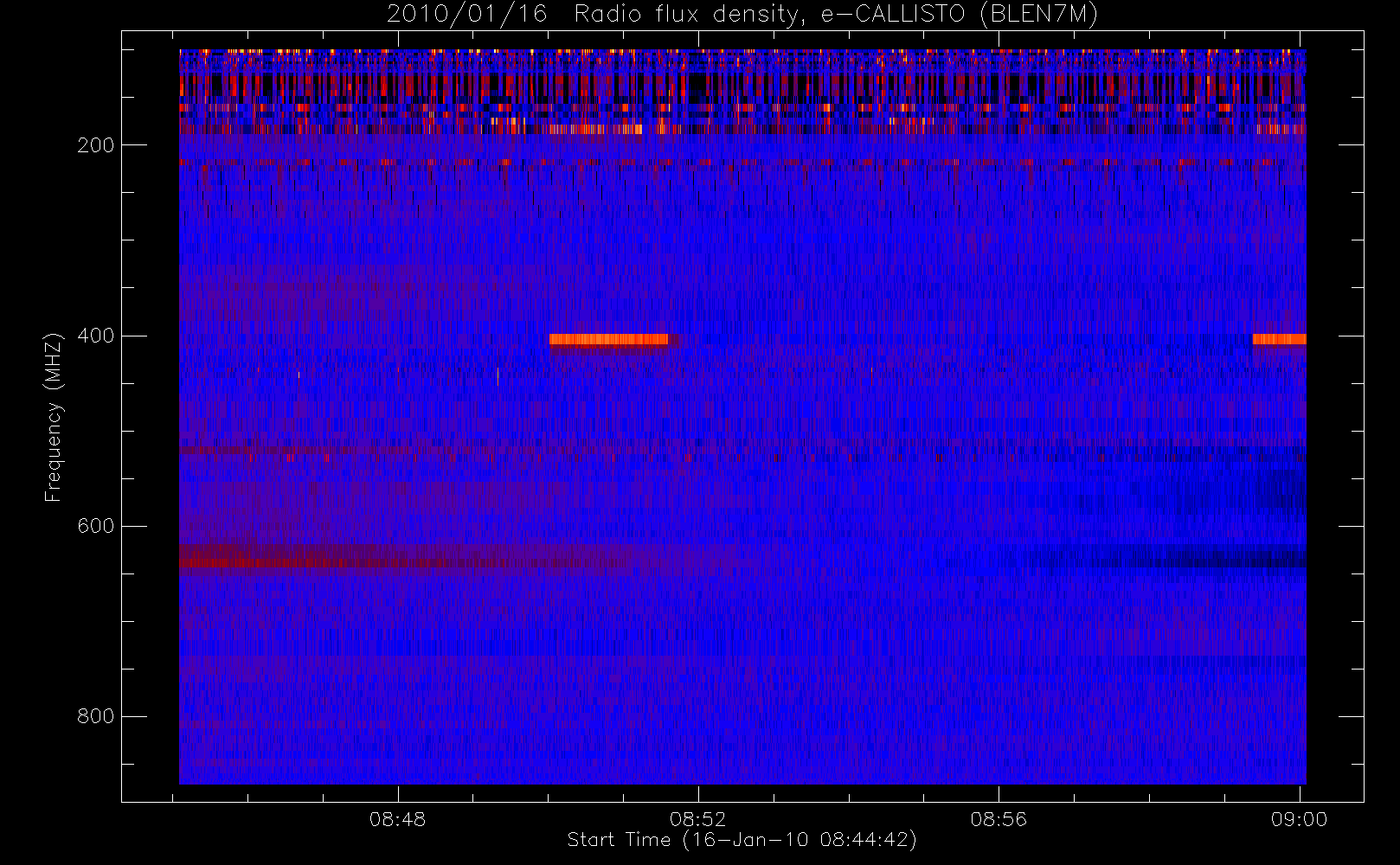1400x865 pixels.
Task: Click the 'Start Time (16-Jan-10 08:44:42)' label
Action: [742, 840]
